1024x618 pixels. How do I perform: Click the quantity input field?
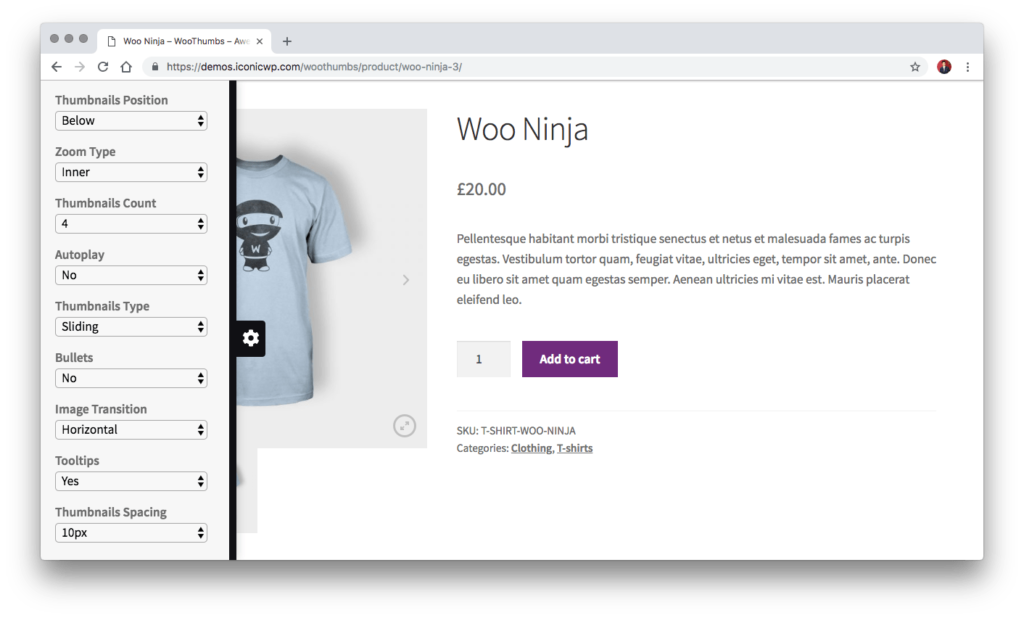(483, 359)
